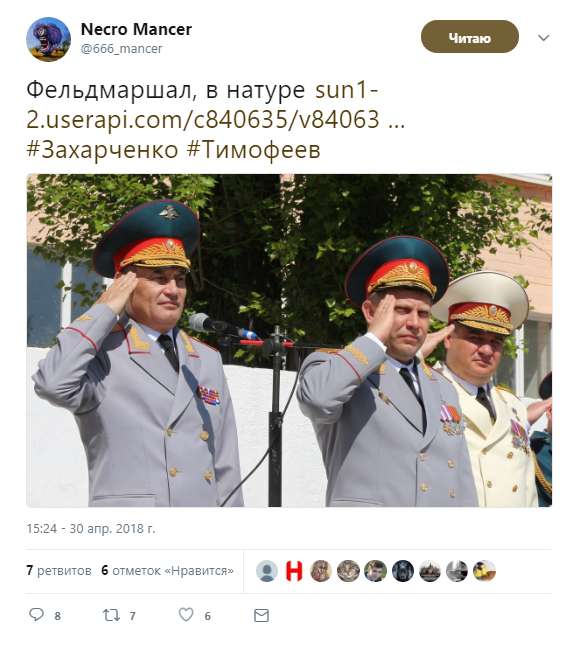Click the red H liker avatar

[x=294, y=571]
